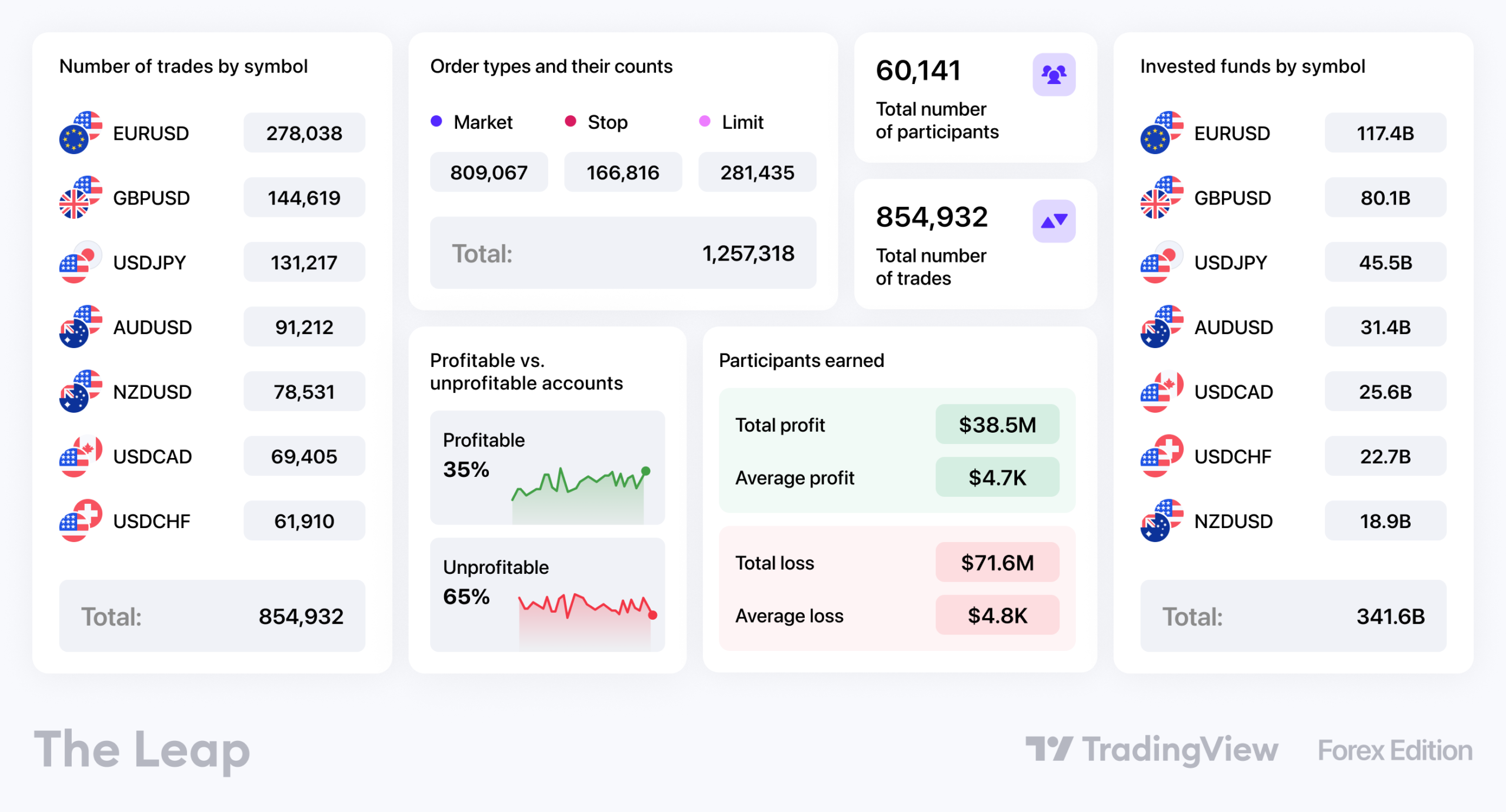Click the red unprofitable sparkline chart
Screen dimensions: 1506x812
pyautogui.click(x=588, y=621)
